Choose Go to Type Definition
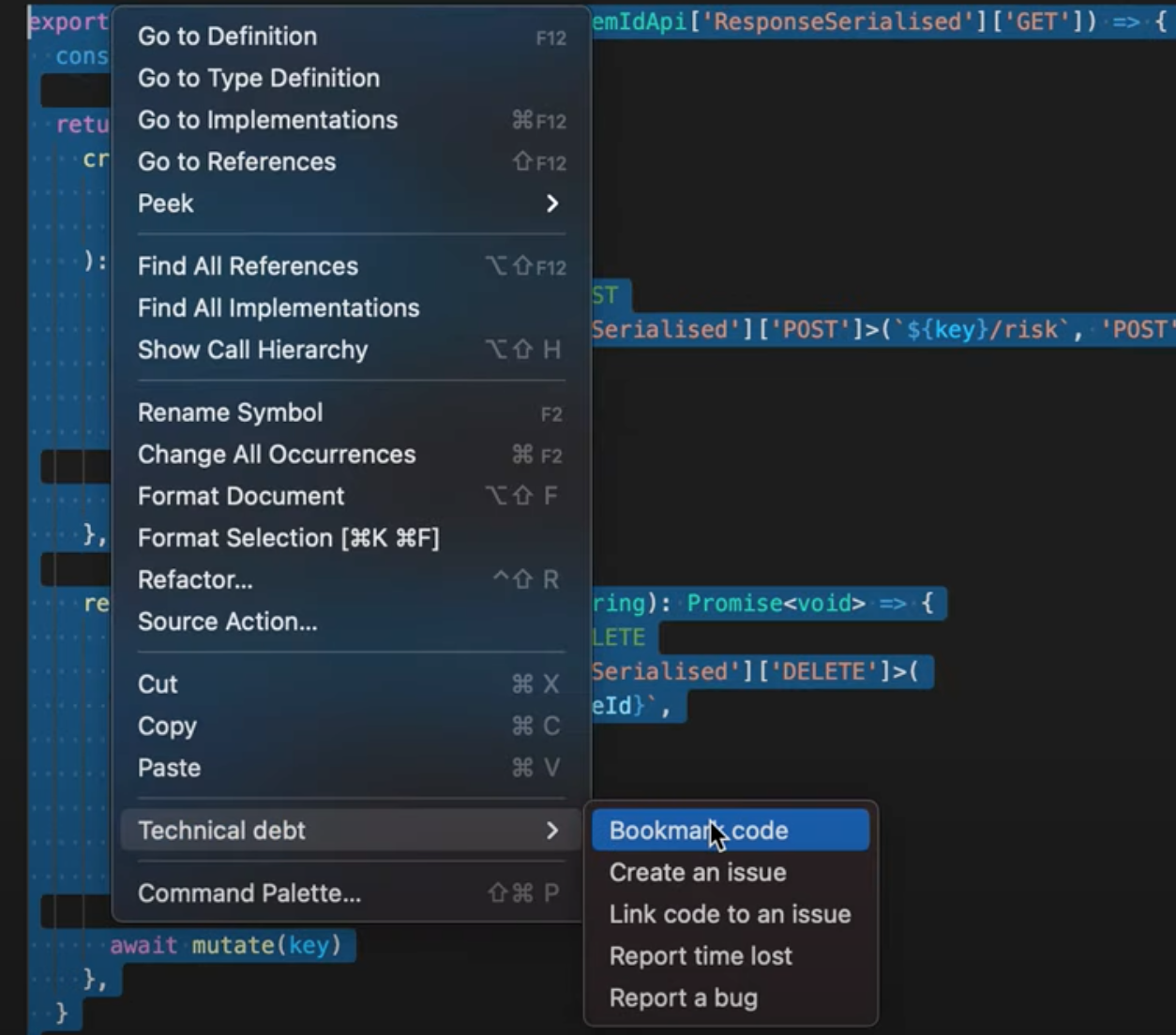The height and width of the screenshot is (1035, 1176). click(351, 78)
